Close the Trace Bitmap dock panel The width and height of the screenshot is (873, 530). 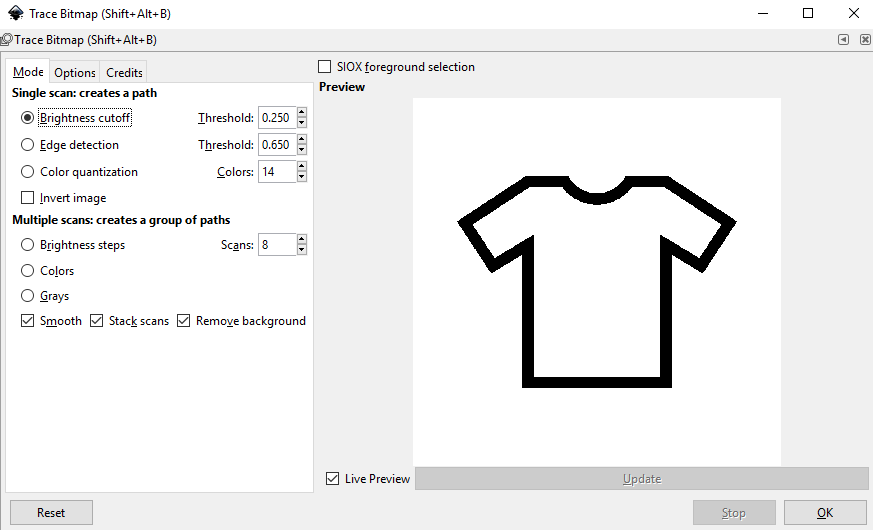coord(865,40)
